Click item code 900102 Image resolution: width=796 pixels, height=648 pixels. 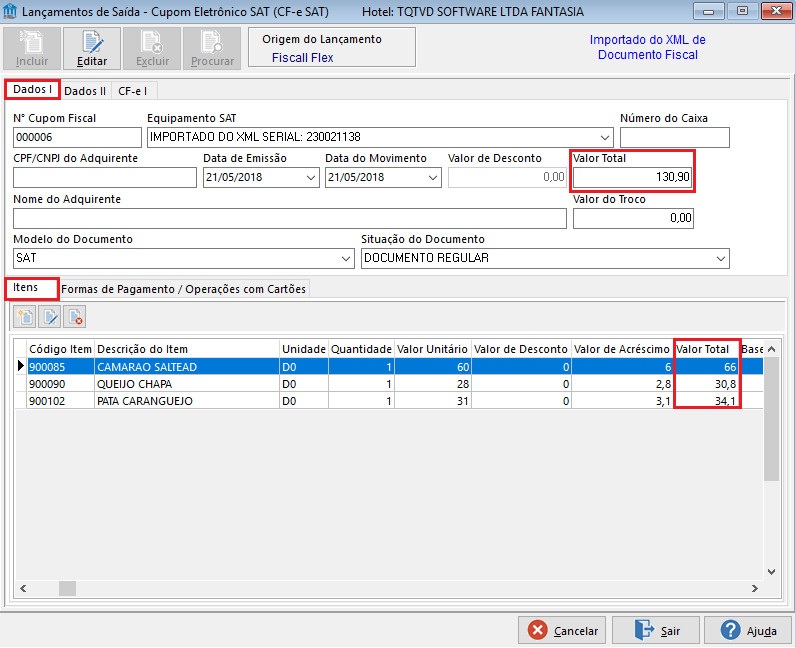pos(47,401)
